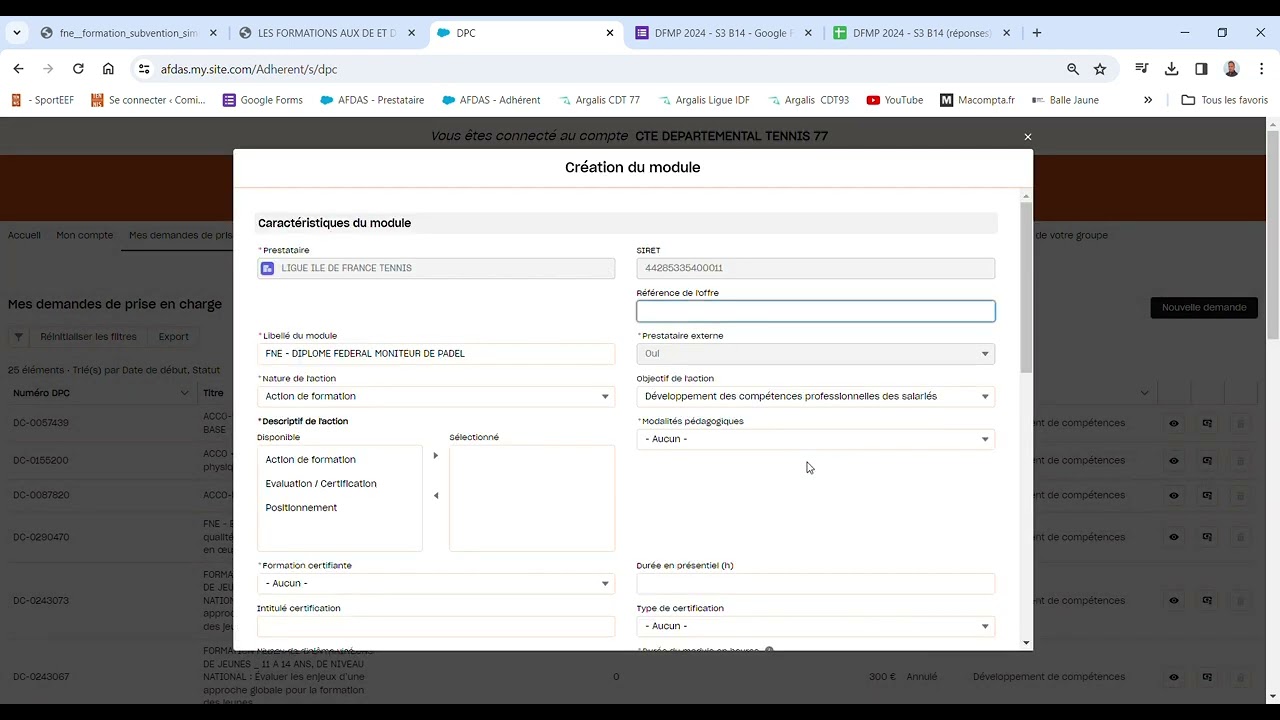Show more bookmarks with the double chevron
This screenshot has height=720, width=1280.
pyautogui.click(x=1148, y=100)
